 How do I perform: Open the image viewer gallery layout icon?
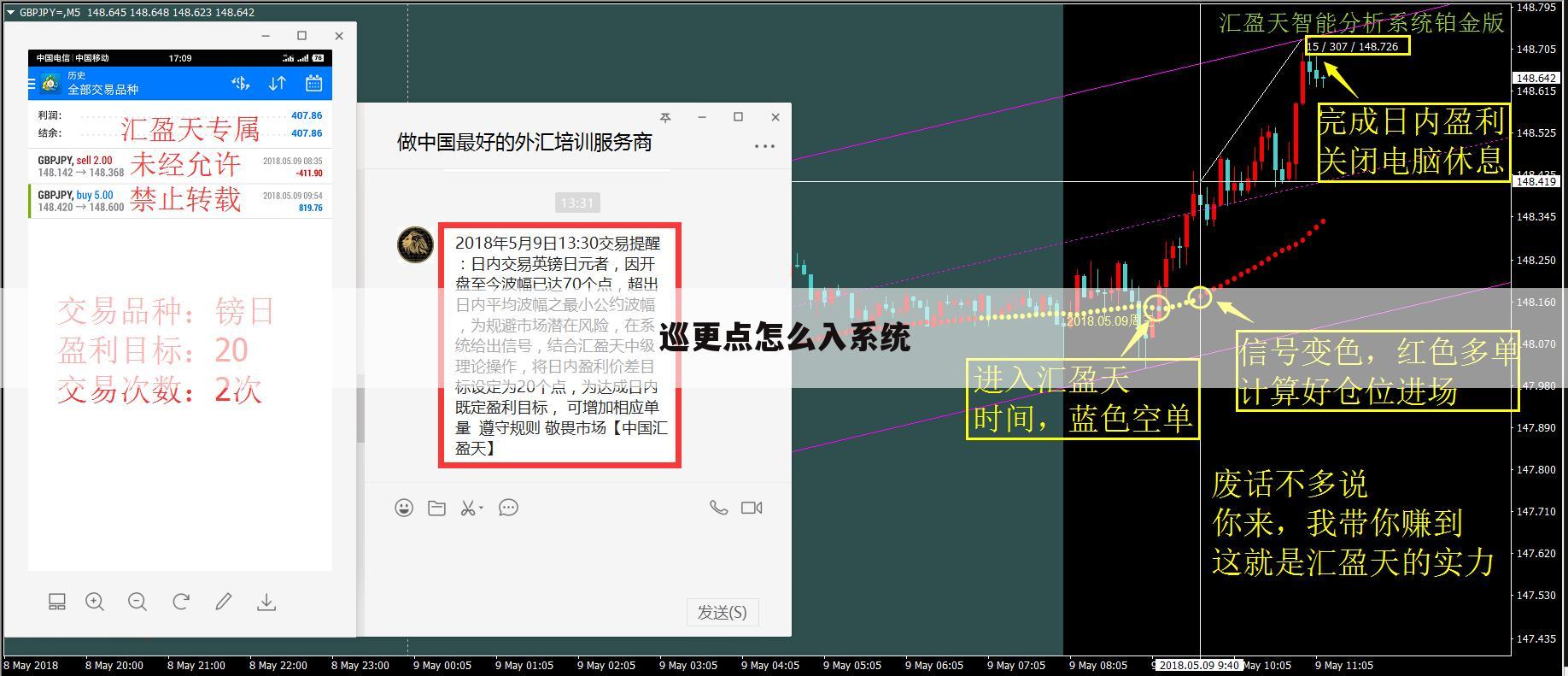[x=57, y=602]
